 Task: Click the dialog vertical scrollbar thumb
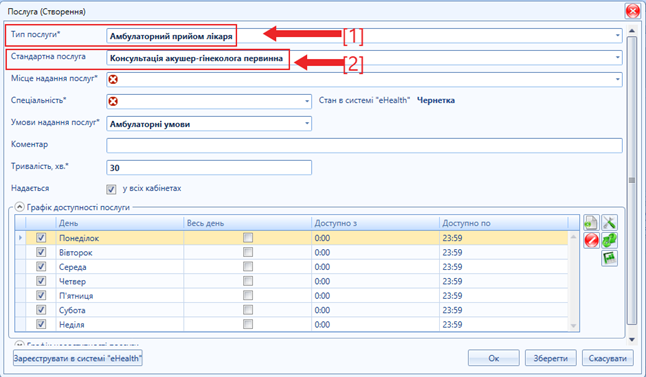coord(632,180)
